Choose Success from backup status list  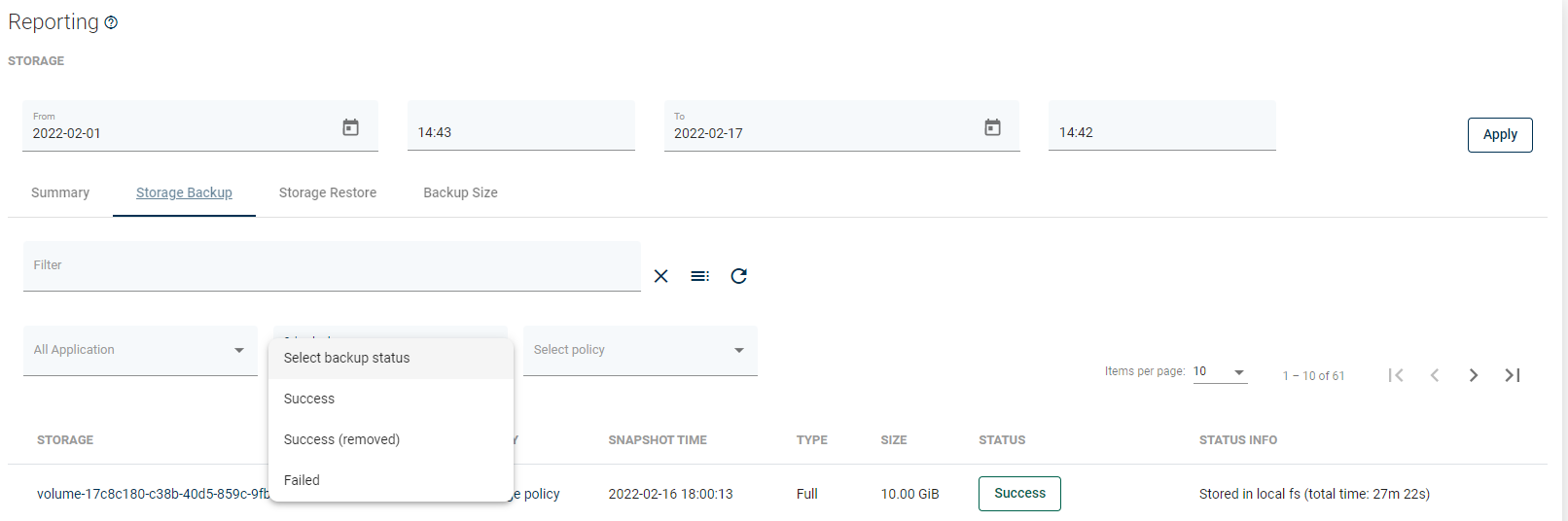pos(309,399)
